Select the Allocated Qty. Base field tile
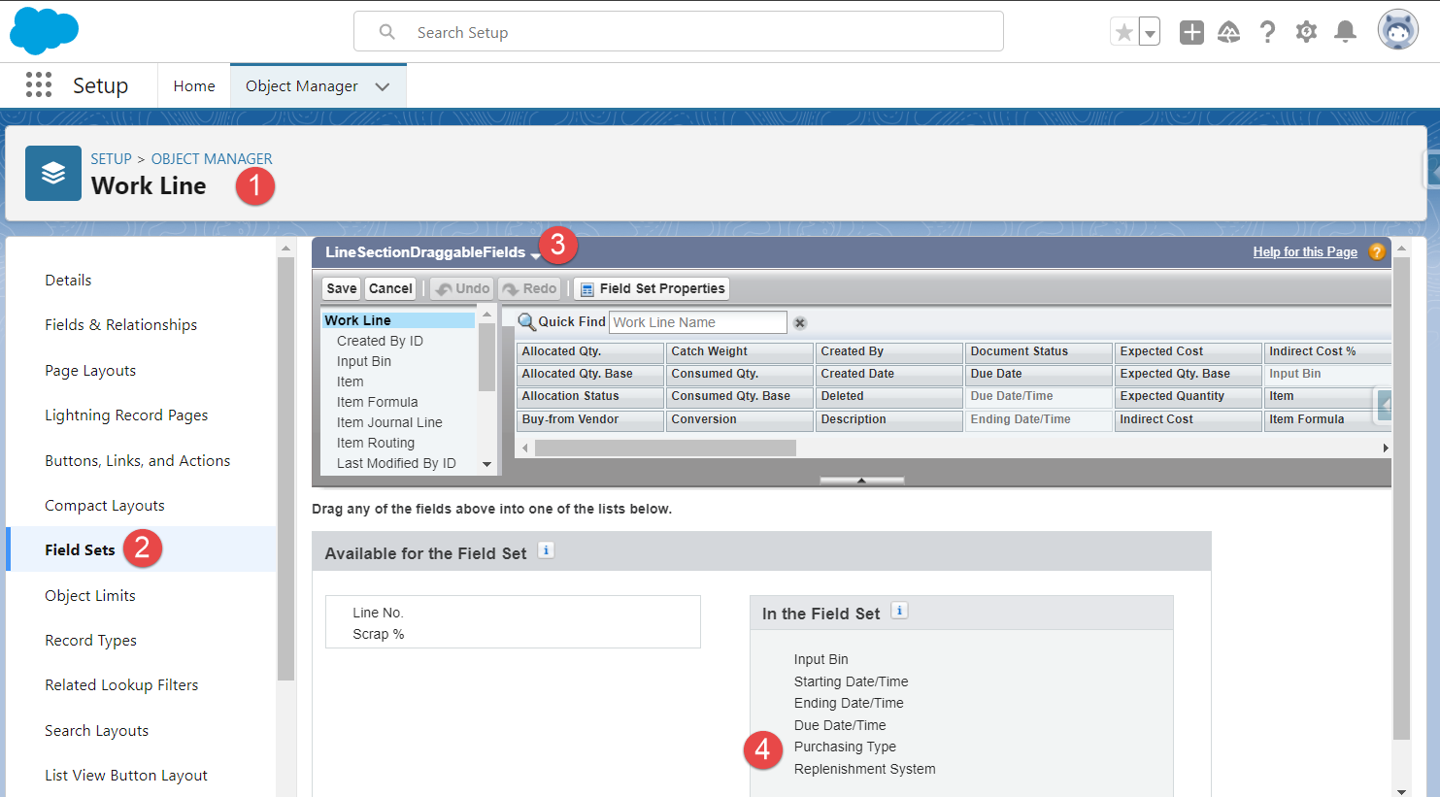This screenshot has height=797, width=1440. coord(590,374)
